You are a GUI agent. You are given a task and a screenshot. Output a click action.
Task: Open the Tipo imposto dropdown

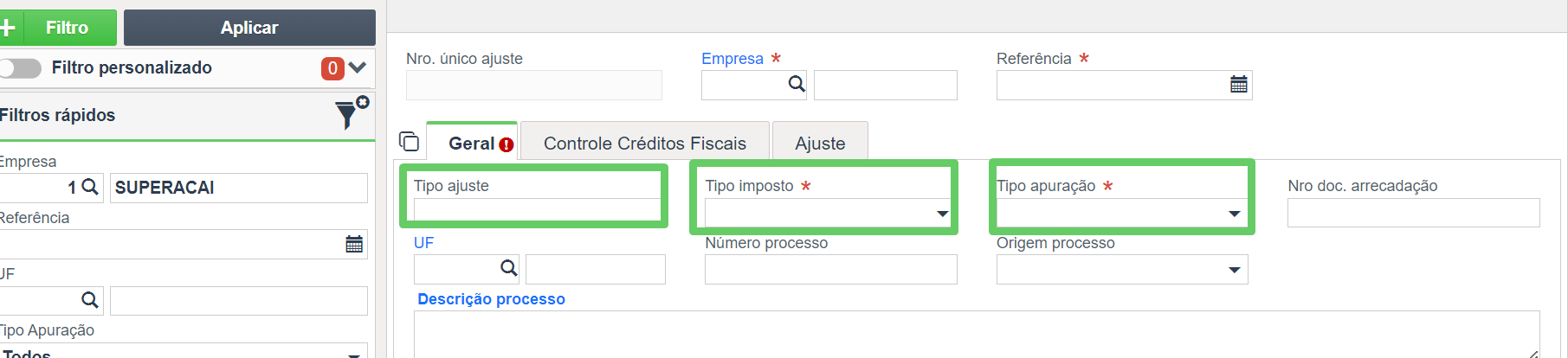(x=828, y=213)
